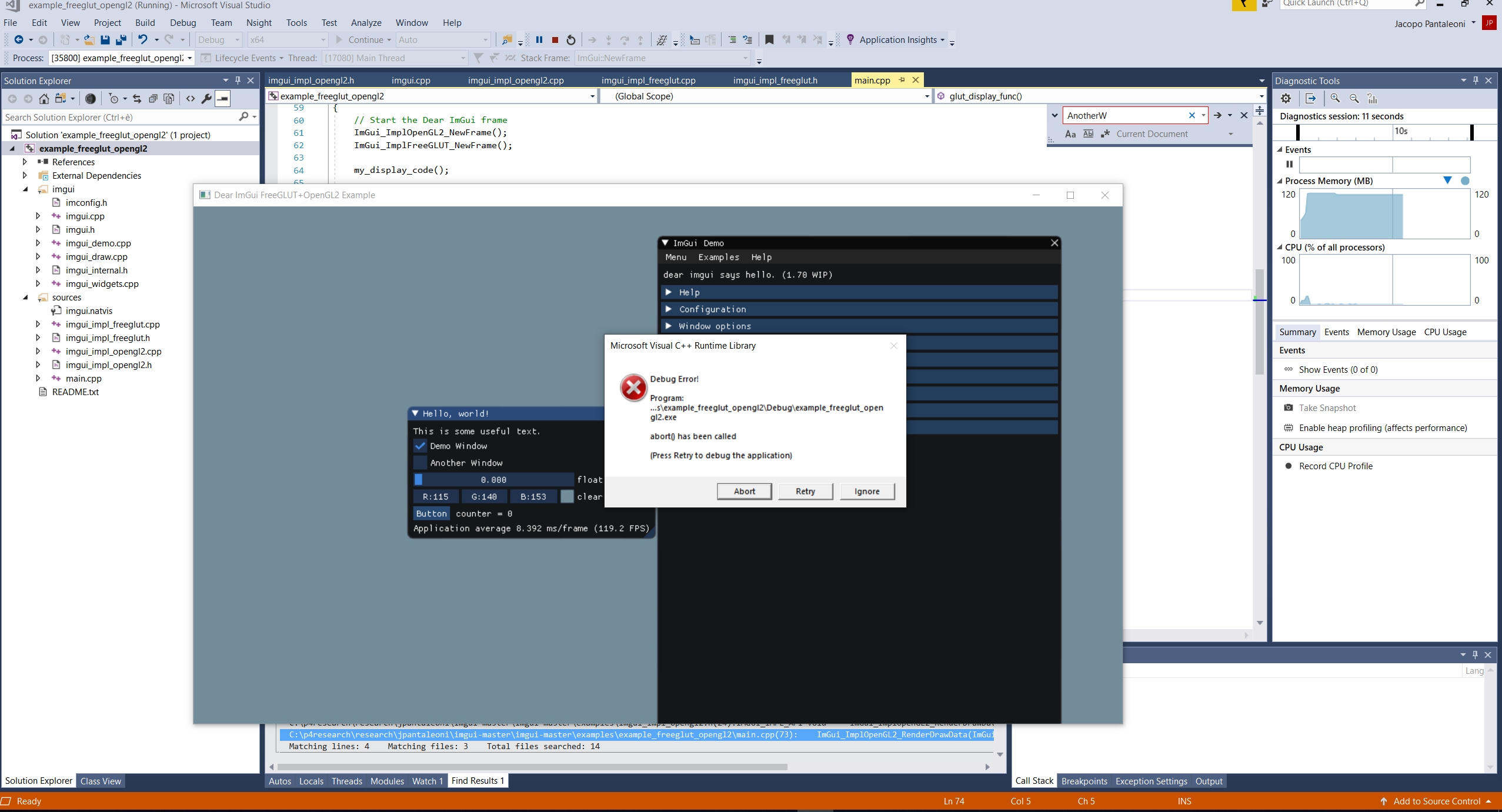The height and width of the screenshot is (812, 1502).
Task: Open Diagnostic Tools settings via the gear icon
Action: (1286, 98)
